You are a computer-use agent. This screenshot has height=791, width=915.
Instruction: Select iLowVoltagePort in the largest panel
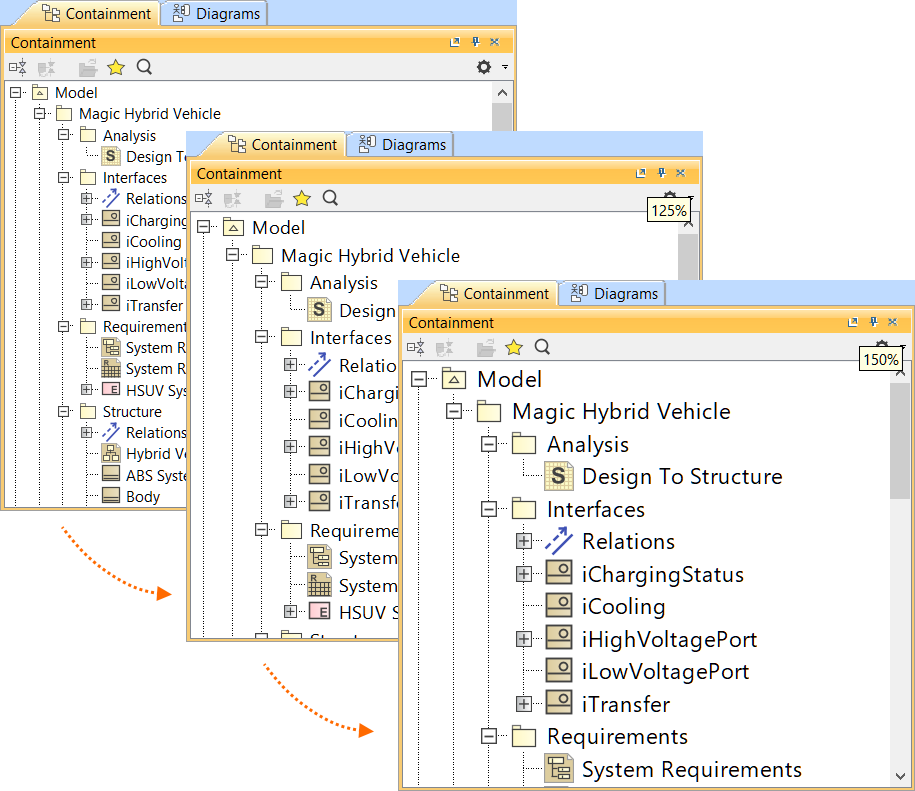[665, 671]
